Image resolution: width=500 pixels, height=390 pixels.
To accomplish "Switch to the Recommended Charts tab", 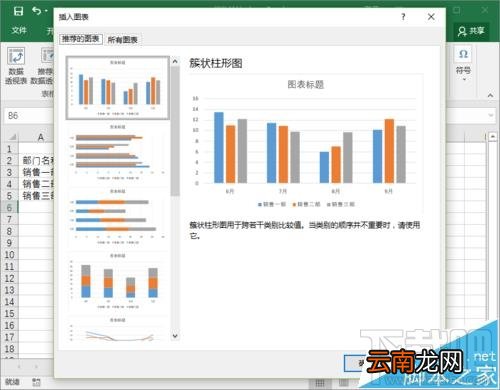I will pos(81,39).
